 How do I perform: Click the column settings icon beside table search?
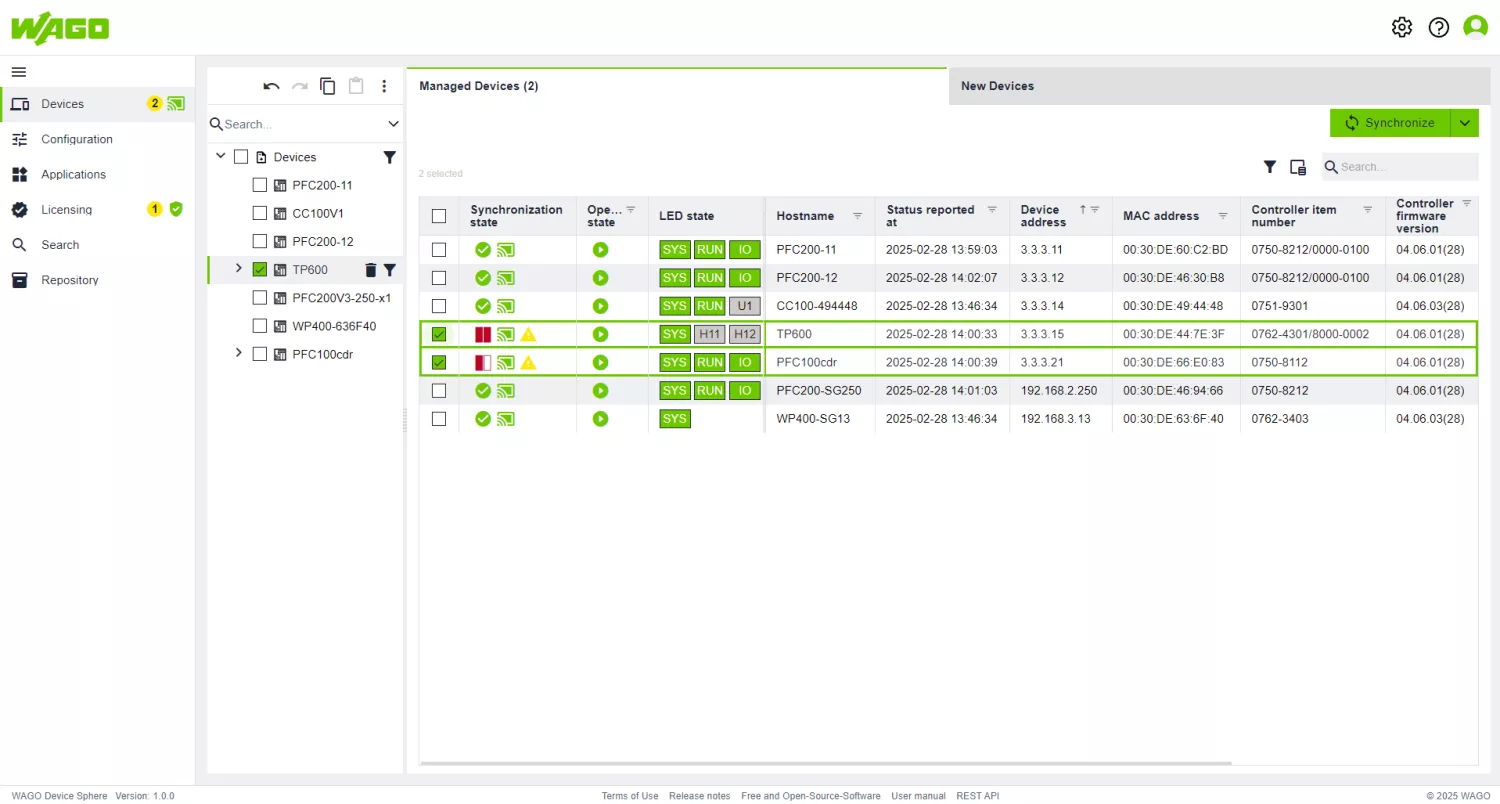(1298, 167)
